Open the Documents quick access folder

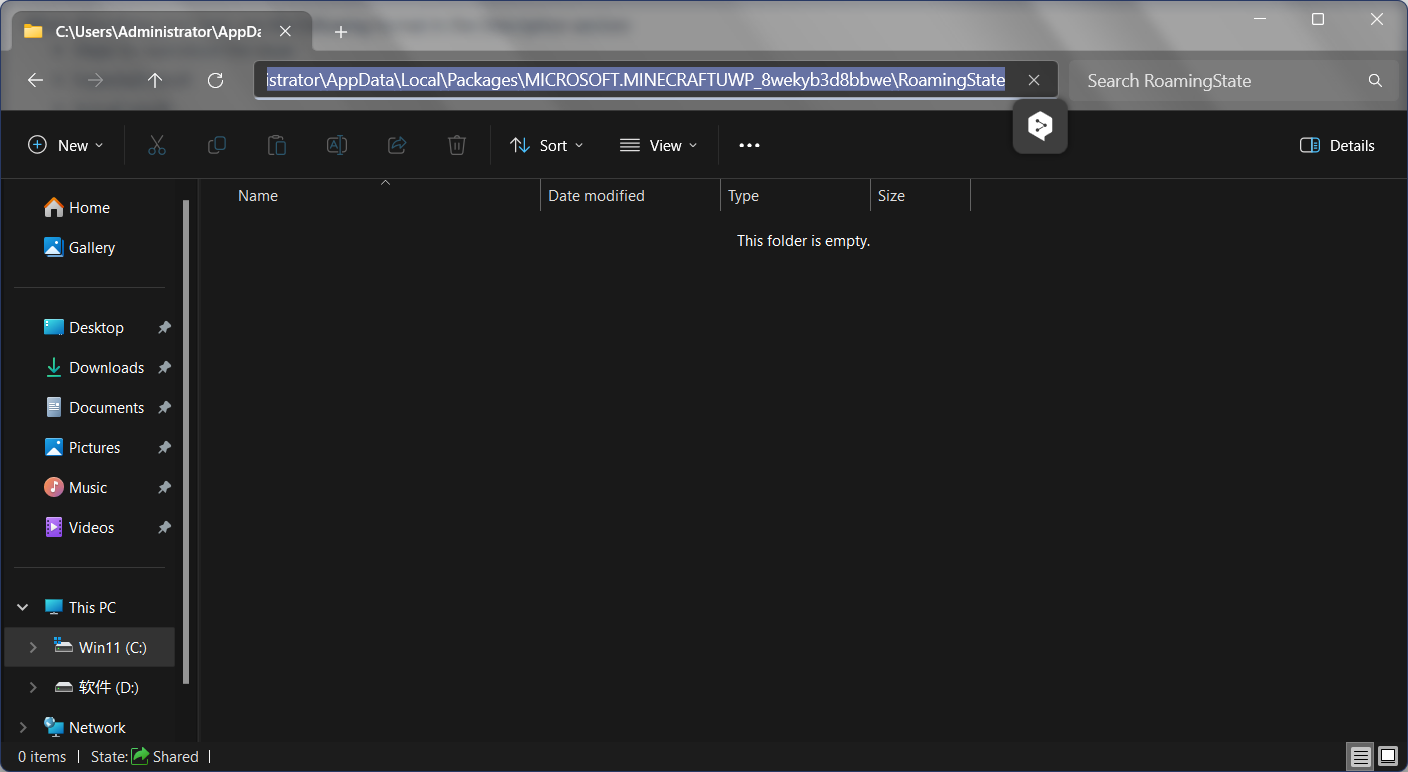[x=95, y=407]
